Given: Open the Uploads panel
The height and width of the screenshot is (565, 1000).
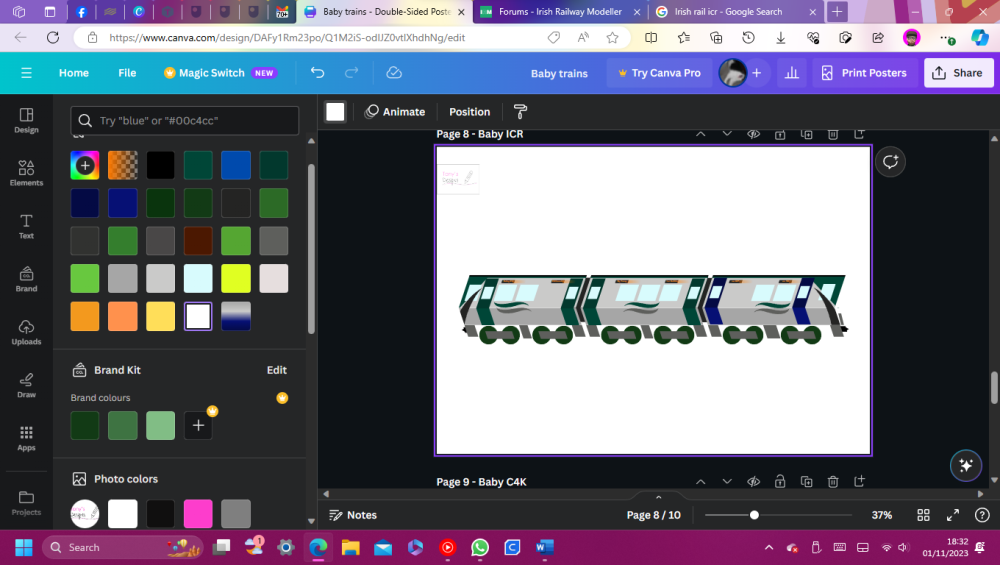Looking at the screenshot, I should click(26, 331).
